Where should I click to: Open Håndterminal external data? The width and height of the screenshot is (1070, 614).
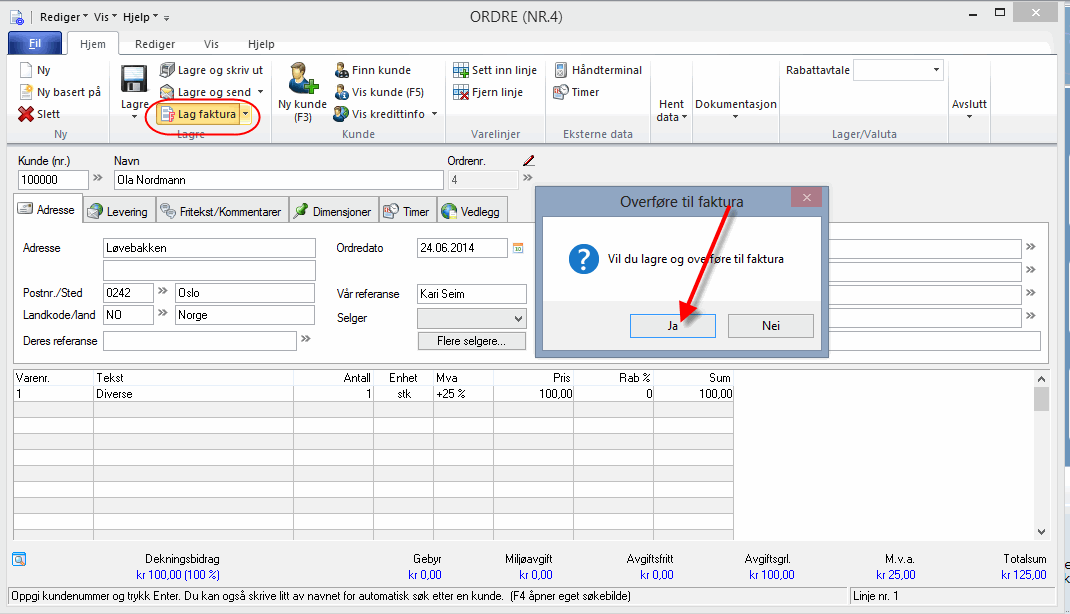(x=598, y=70)
